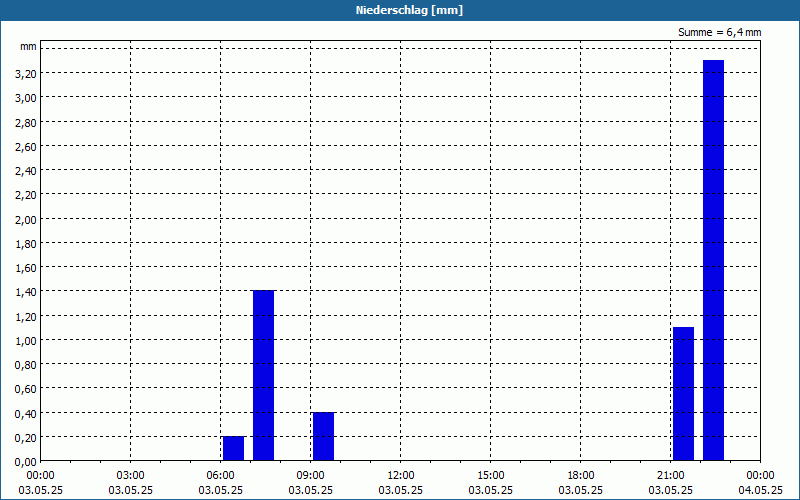Click the 2,80 y-axis value
The image size is (800, 500).
click(x=26, y=122)
